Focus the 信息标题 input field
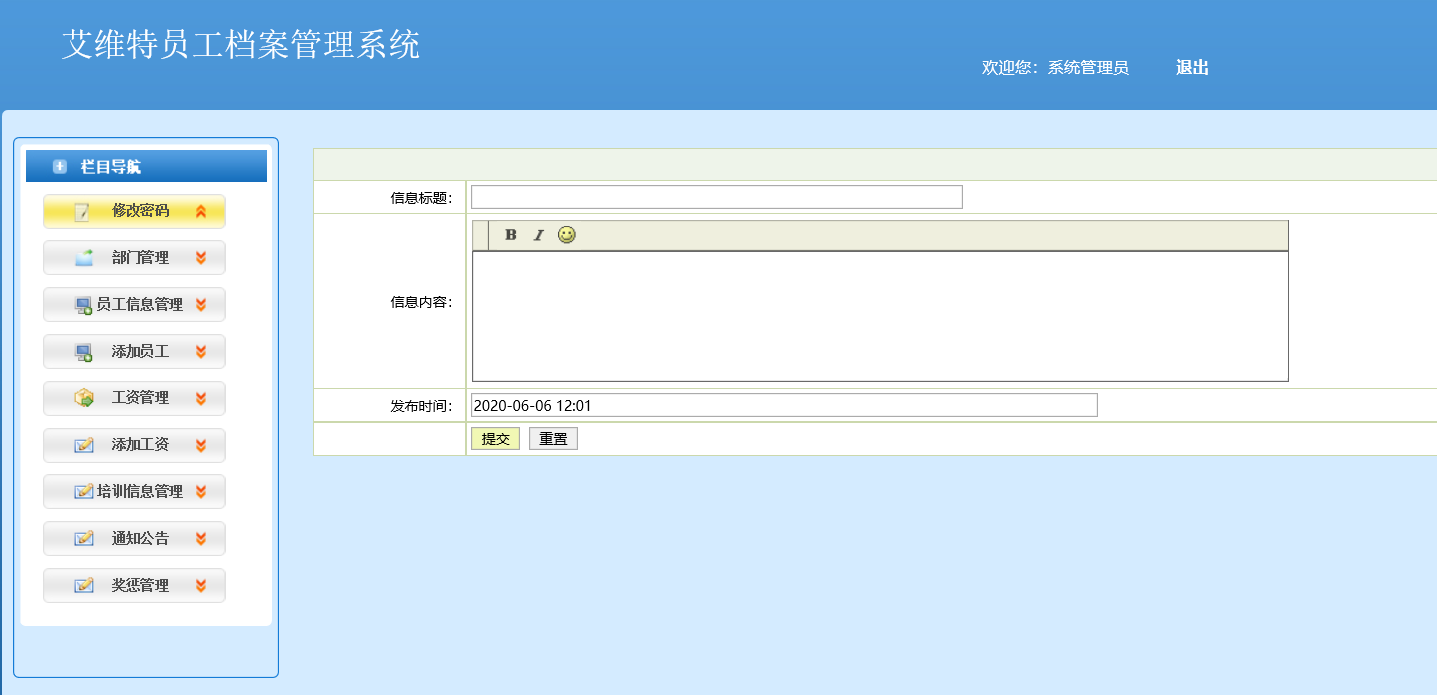Screen dimensions: 1437x695 pos(716,197)
